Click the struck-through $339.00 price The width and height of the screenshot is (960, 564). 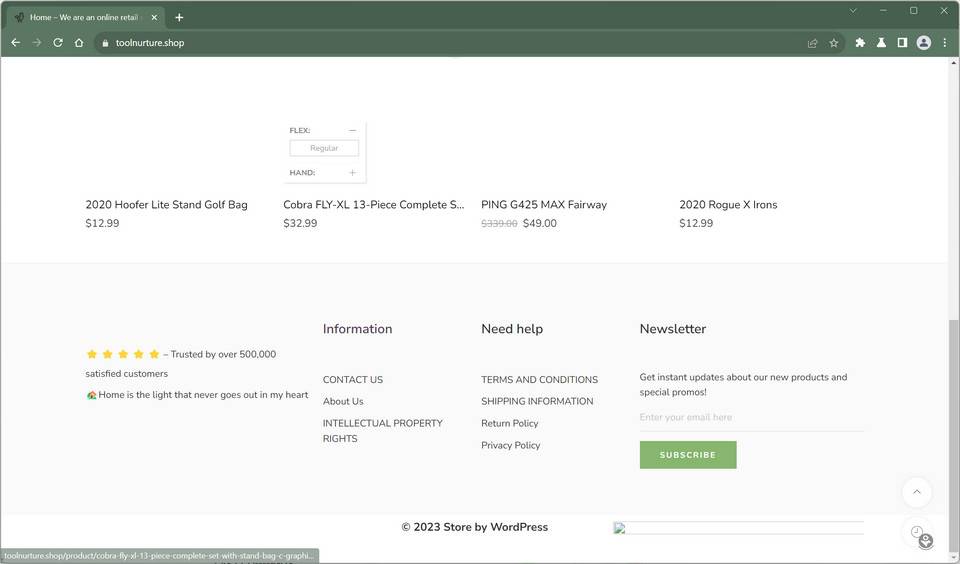[499, 224]
